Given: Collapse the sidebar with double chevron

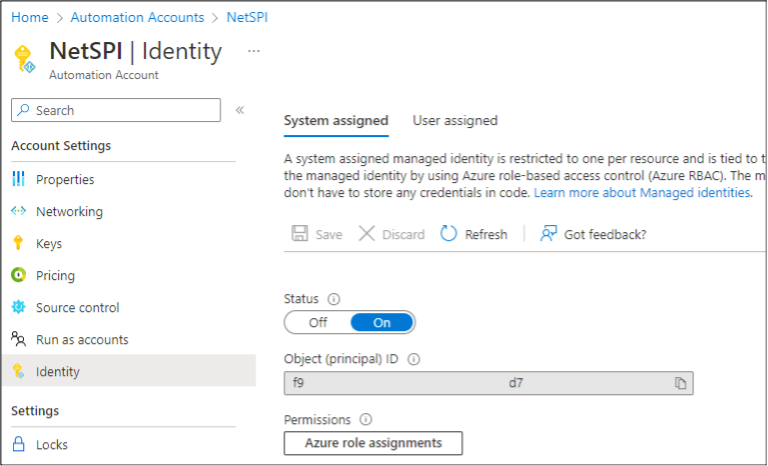Looking at the screenshot, I should pyautogui.click(x=240, y=110).
